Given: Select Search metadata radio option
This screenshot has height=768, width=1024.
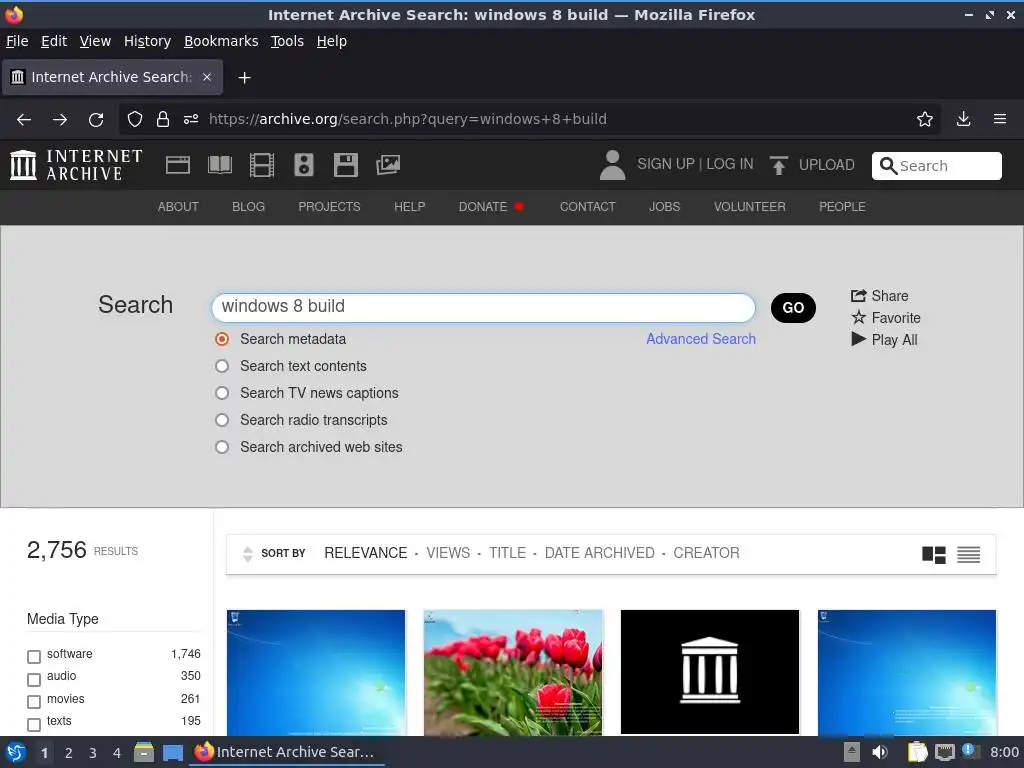Looking at the screenshot, I should [222, 339].
